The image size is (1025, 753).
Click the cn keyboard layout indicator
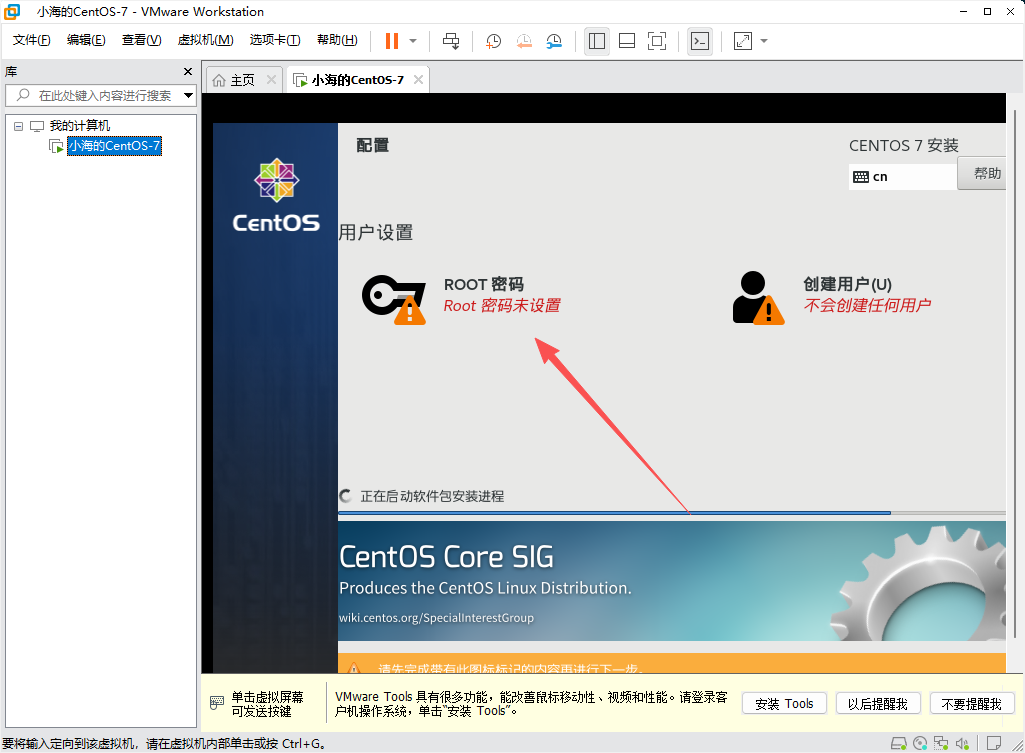[x=902, y=176]
